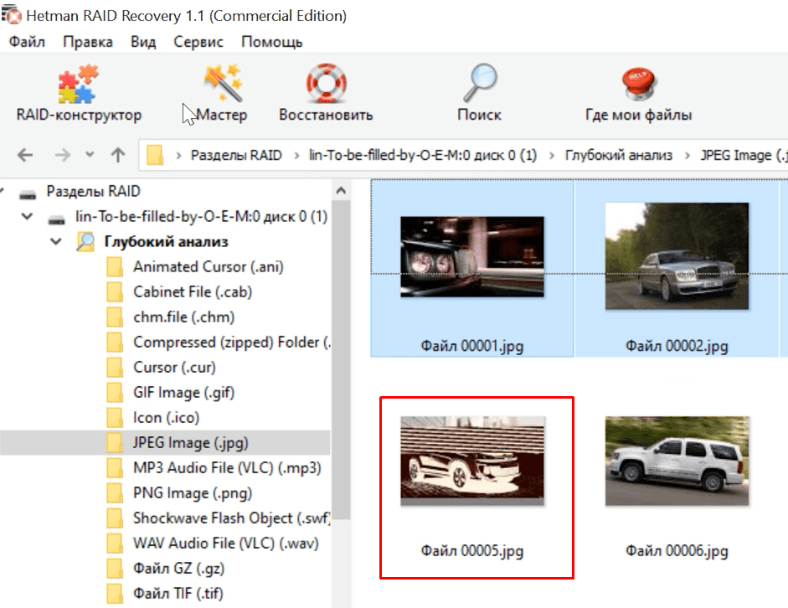Select thumbnail Файл 00002.jpg

[676, 269]
